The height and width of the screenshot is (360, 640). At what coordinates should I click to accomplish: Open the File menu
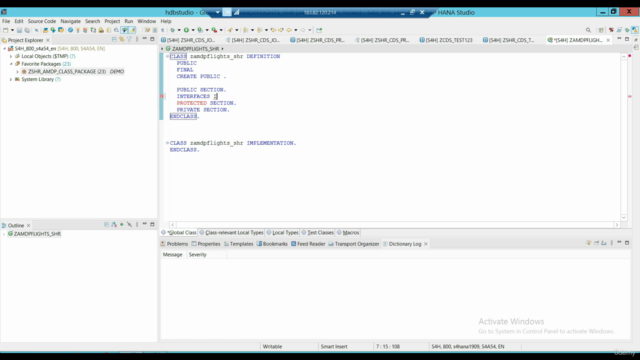tap(6, 21)
